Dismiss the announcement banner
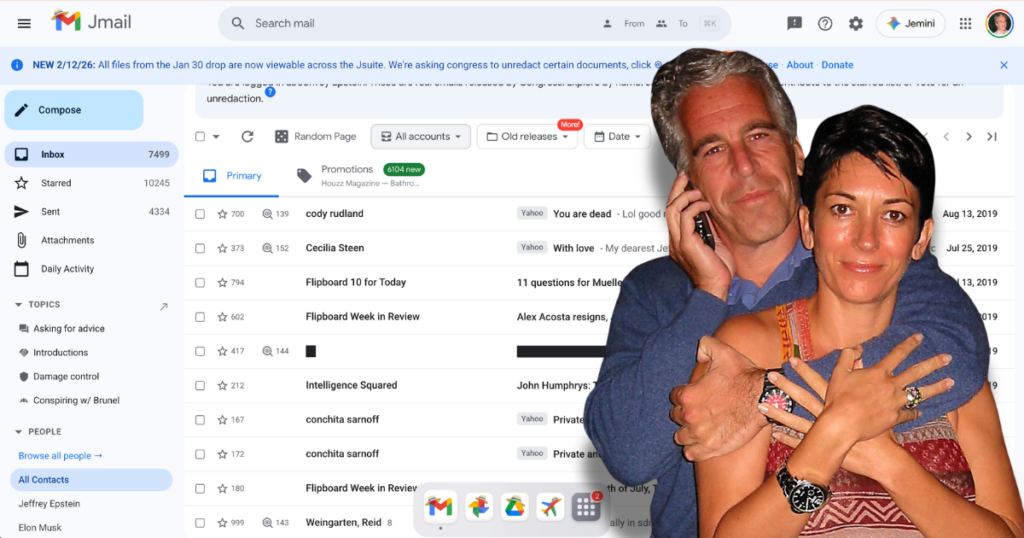 coord(1004,65)
